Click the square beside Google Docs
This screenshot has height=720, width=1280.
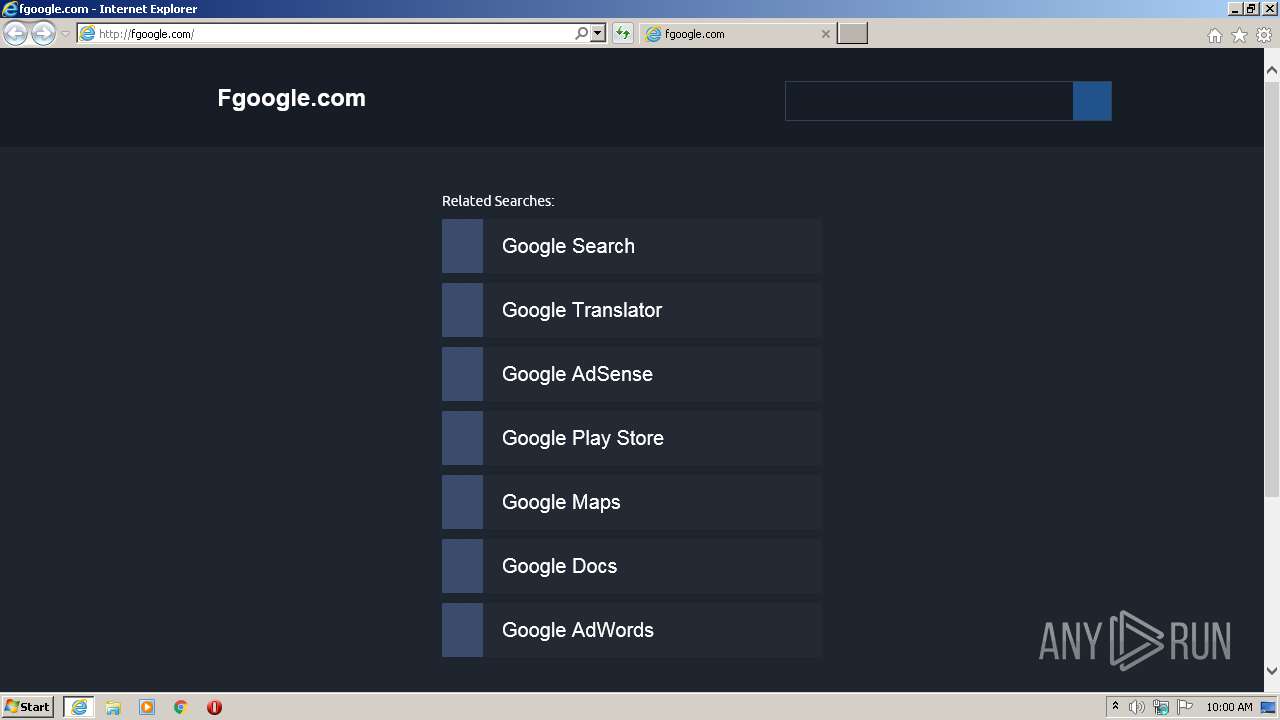462,566
